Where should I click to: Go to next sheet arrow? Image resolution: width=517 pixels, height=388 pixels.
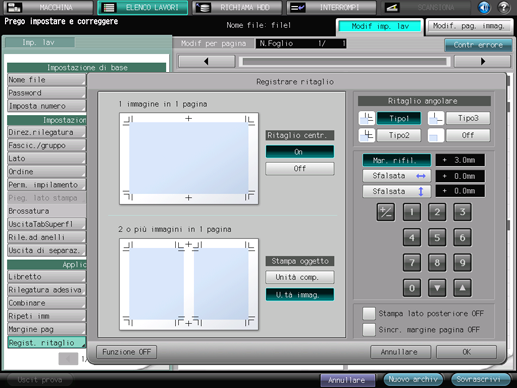click(482, 61)
